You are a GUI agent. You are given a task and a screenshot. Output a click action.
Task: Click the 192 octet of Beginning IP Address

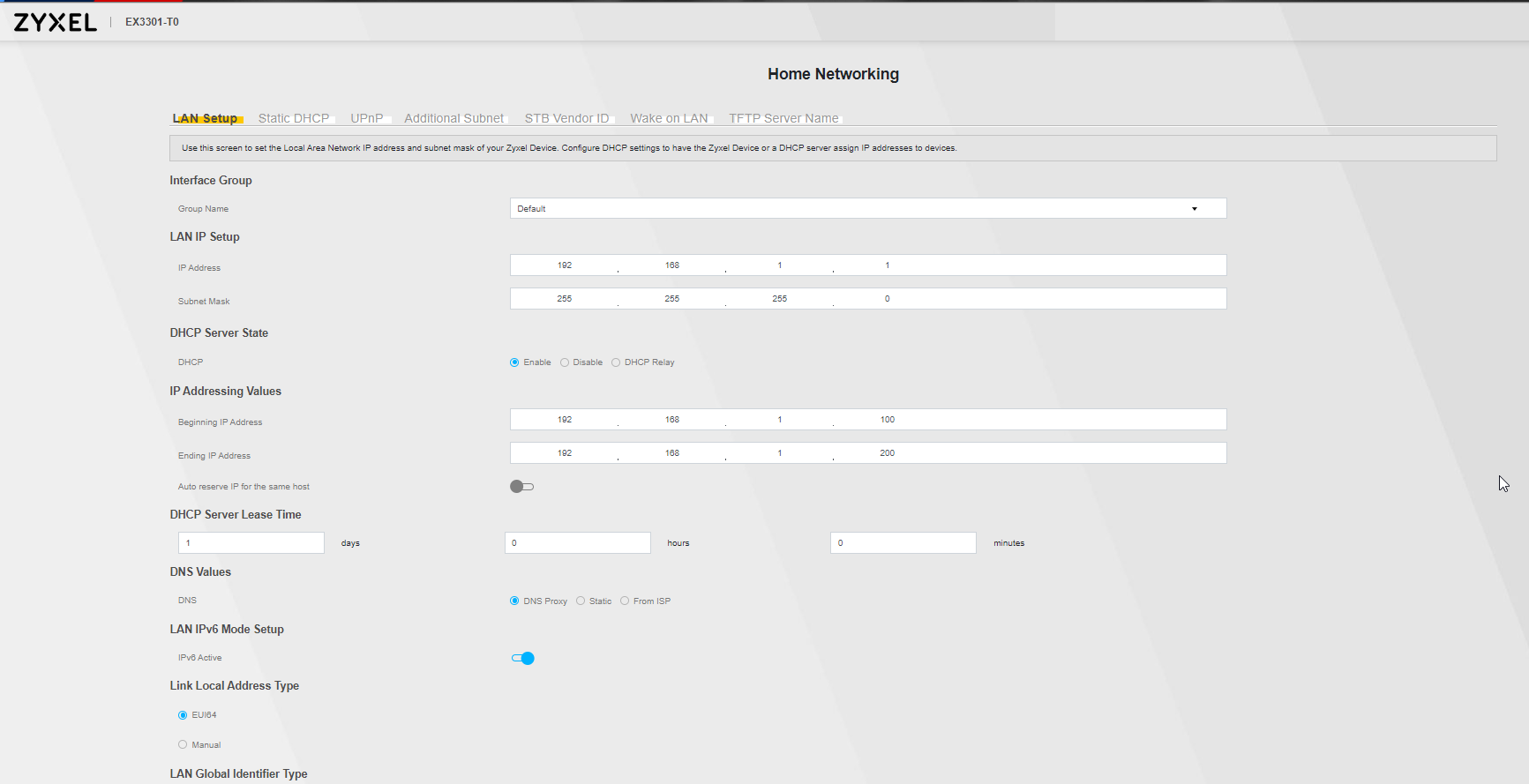tap(565, 420)
